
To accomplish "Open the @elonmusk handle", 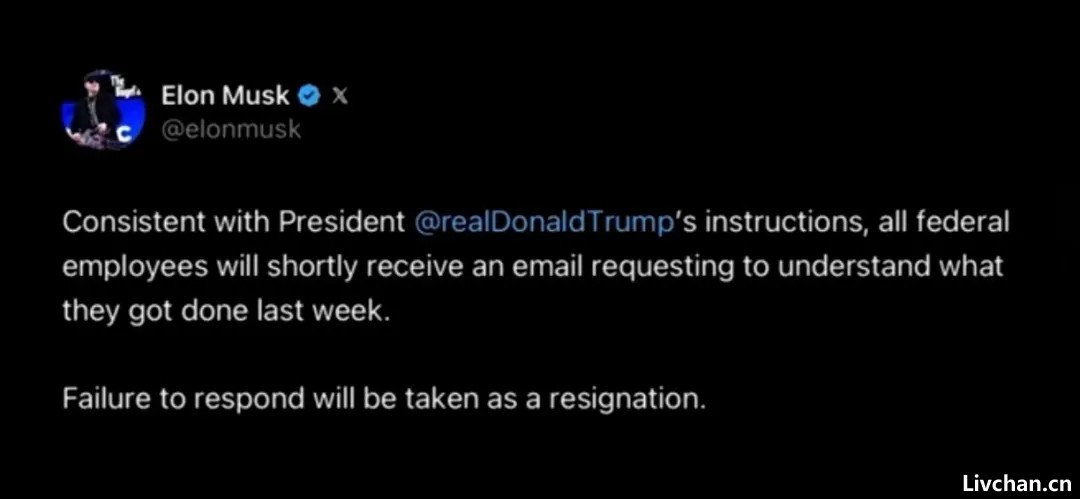I will [x=231, y=129].
